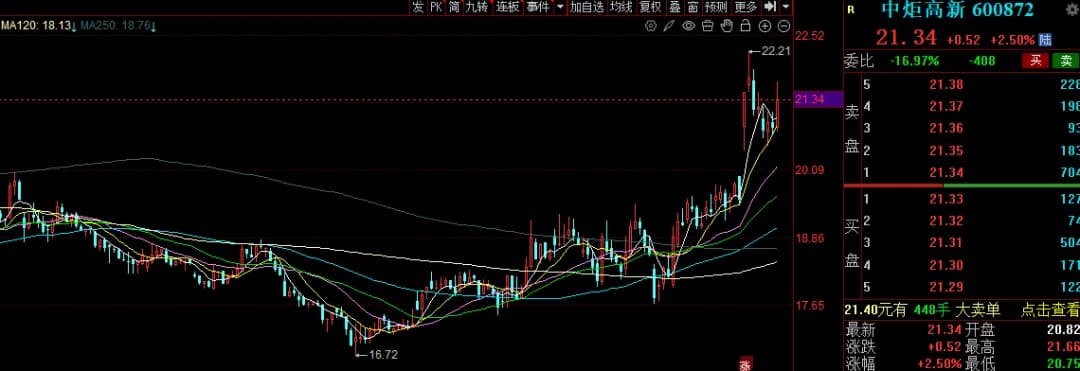Click the arrow-to-bar collapse panel icon
Viewport: 1080px width, 371px height.
[x=771, y=7]
